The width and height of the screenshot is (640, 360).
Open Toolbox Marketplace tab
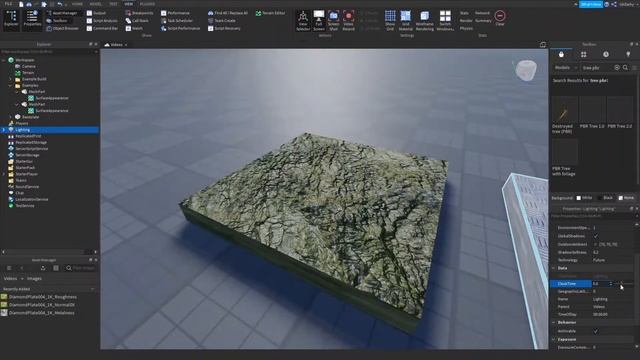click(561, 54)
